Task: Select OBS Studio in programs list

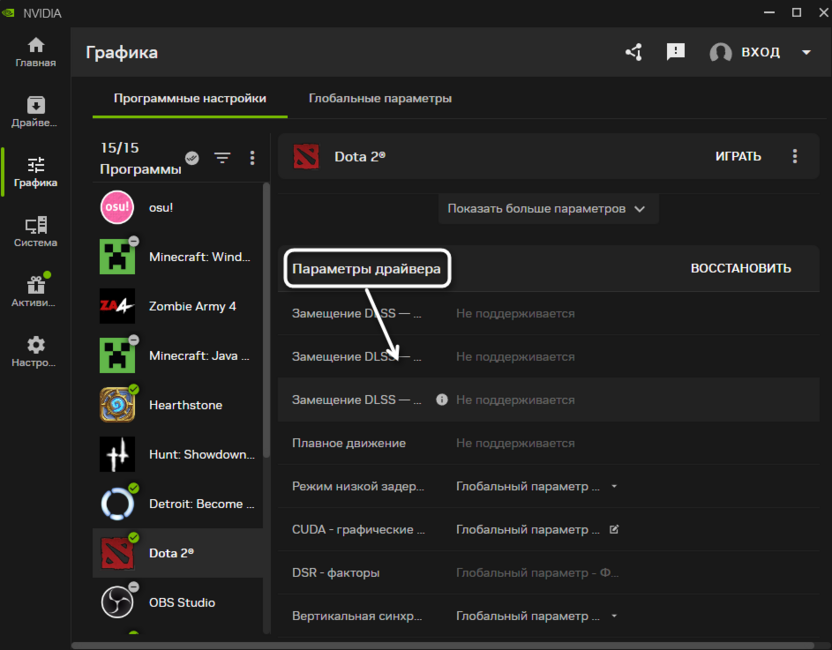Action: click(x=178, y=602)
